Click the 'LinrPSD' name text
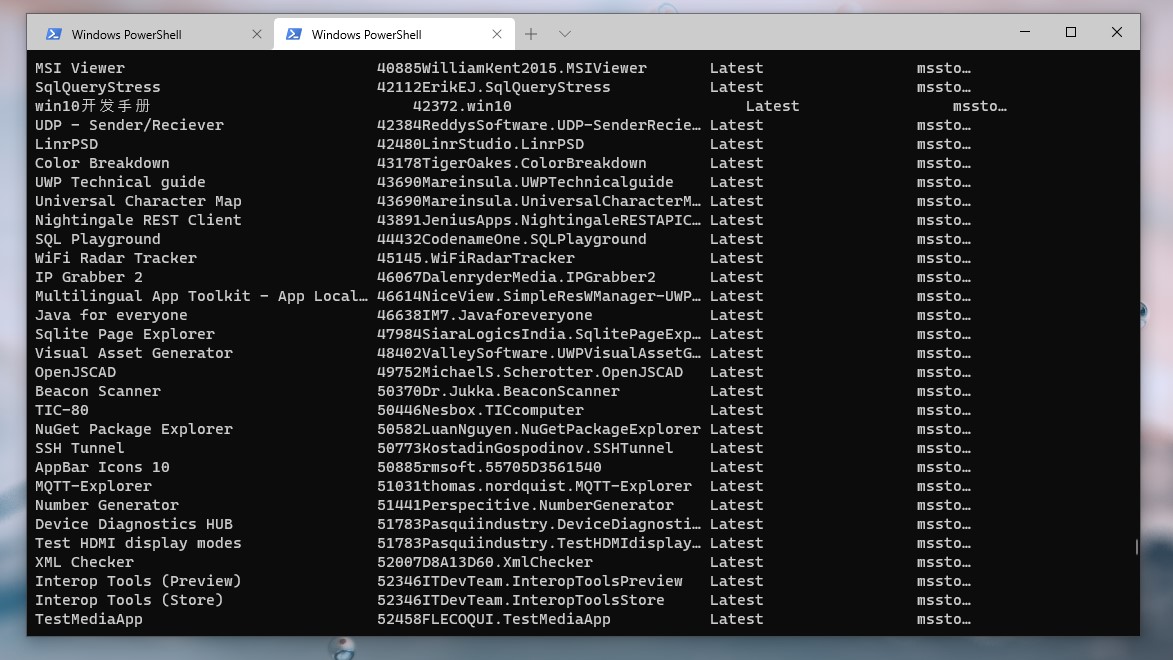 click(x=67, y=144)
